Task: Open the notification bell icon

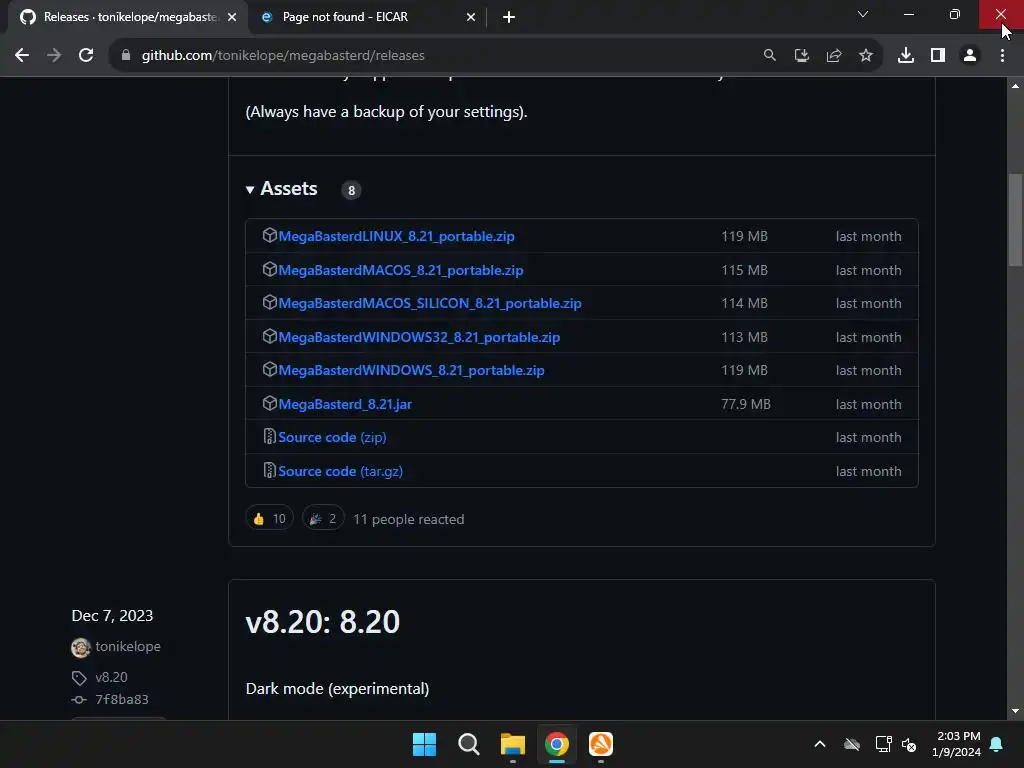Action: click(996, 744)
